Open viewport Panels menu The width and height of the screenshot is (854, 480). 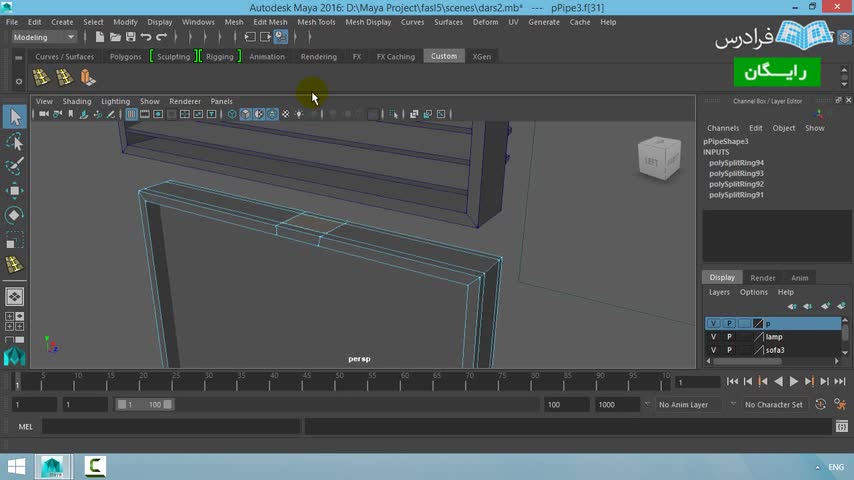221,101
